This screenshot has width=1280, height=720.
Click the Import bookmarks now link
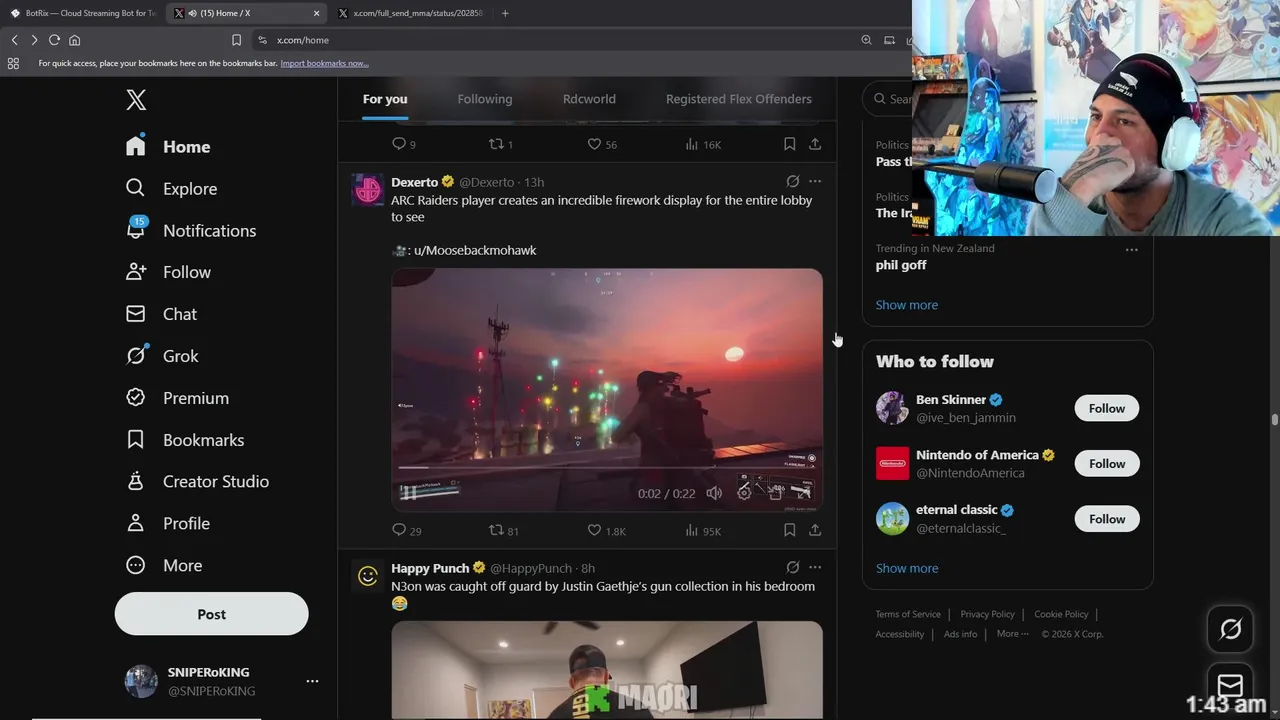(x=324, y=63)
